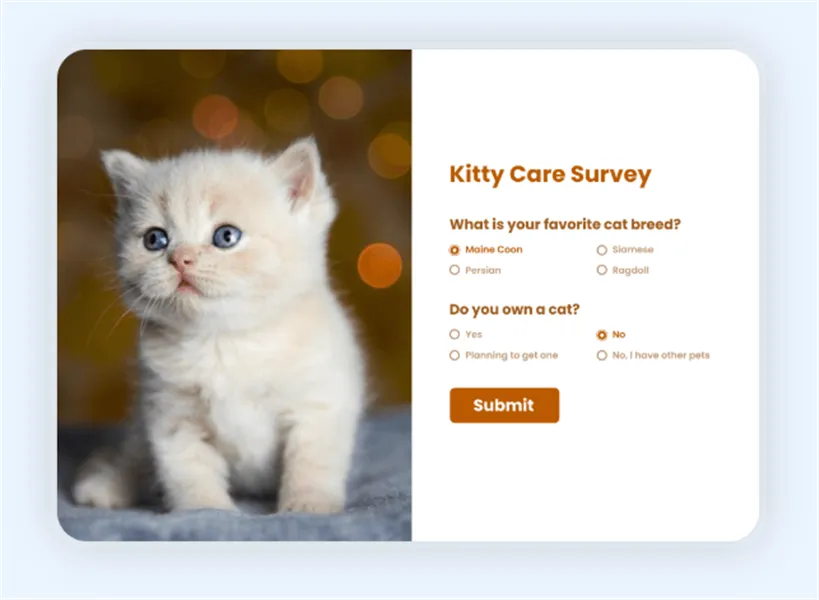Select the Maine Coon radio button
The image size is (819, 600).
(455, 250)
